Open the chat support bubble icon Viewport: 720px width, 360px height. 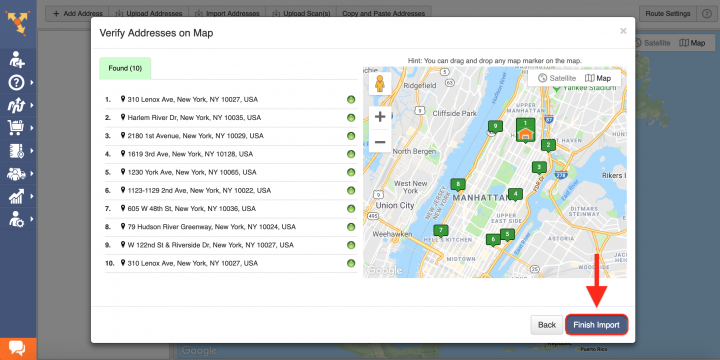point(17,349)
